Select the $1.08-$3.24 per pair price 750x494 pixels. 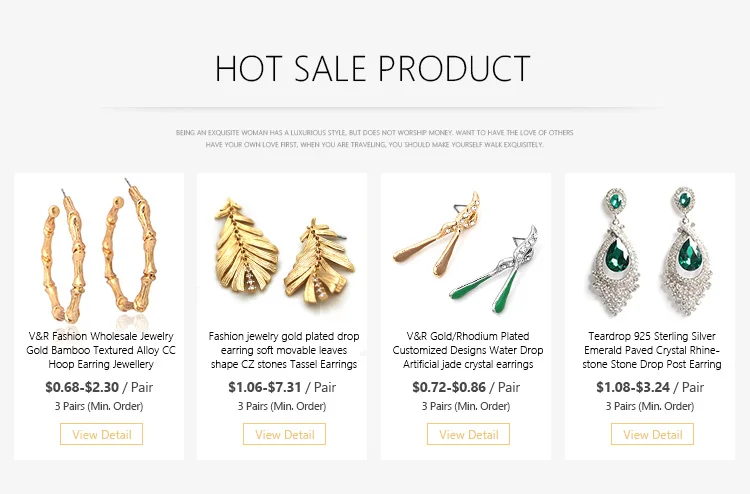[650, 387]
